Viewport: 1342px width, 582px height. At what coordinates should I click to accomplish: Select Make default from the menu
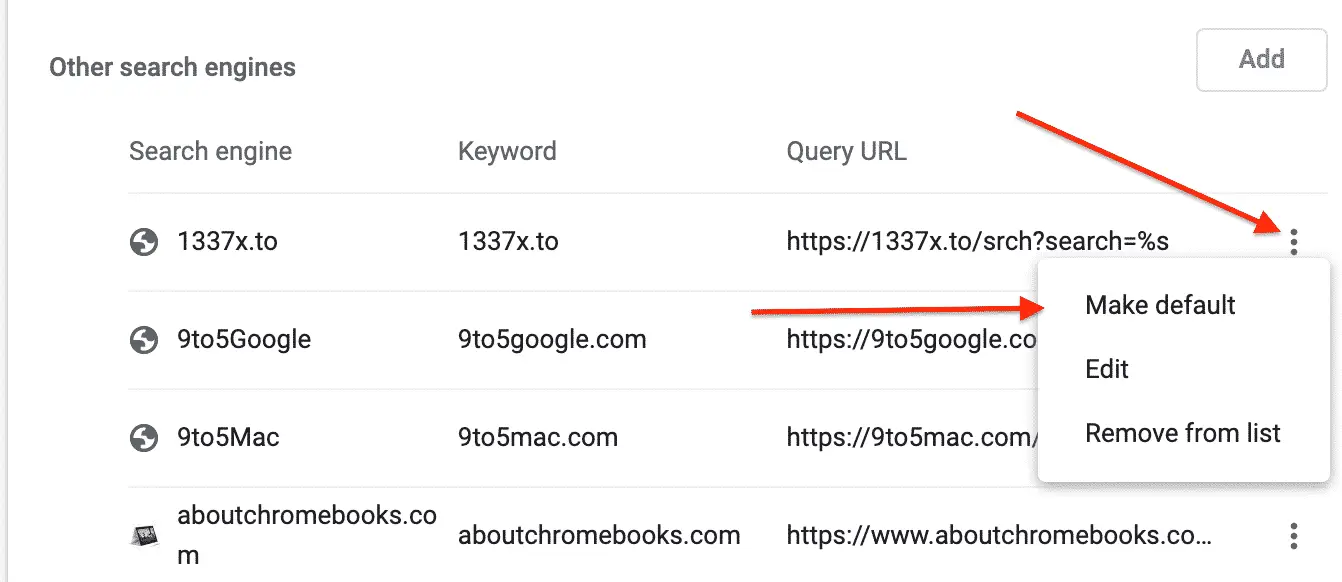click(x=1159, y=305)
